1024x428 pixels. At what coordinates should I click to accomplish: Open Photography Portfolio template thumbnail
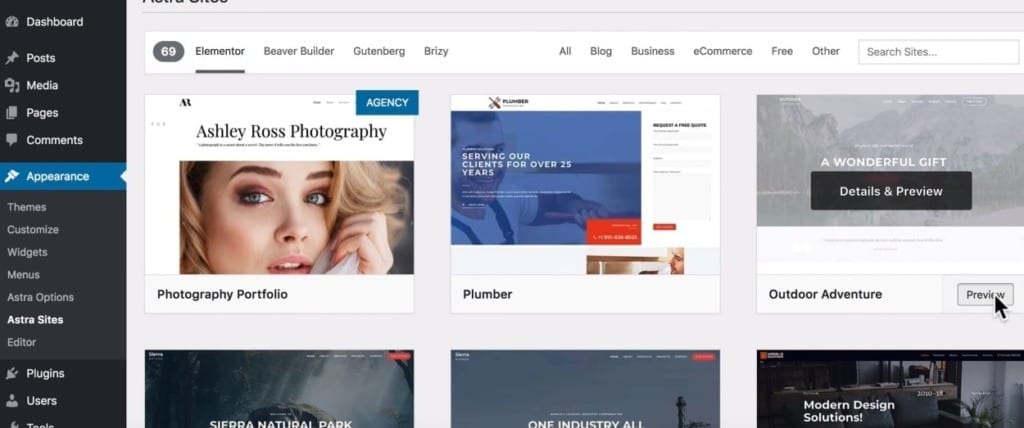click(x=279, y=184)
